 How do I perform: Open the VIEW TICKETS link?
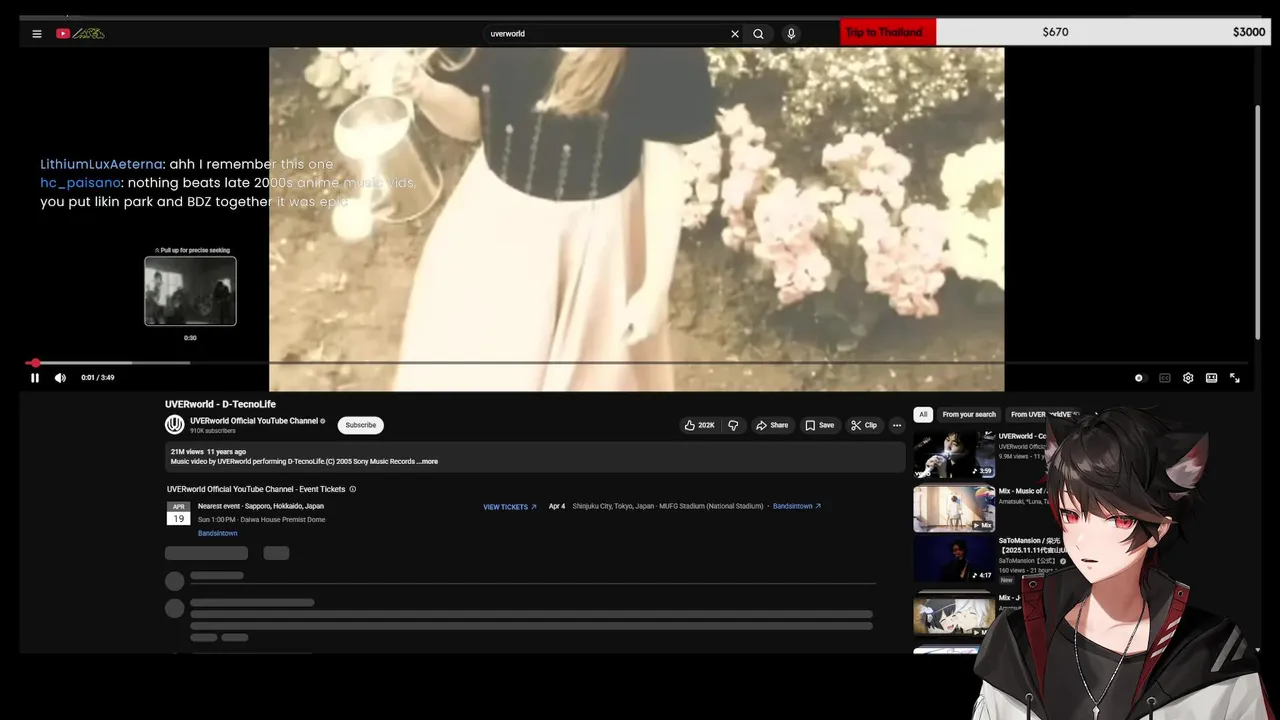510,507
